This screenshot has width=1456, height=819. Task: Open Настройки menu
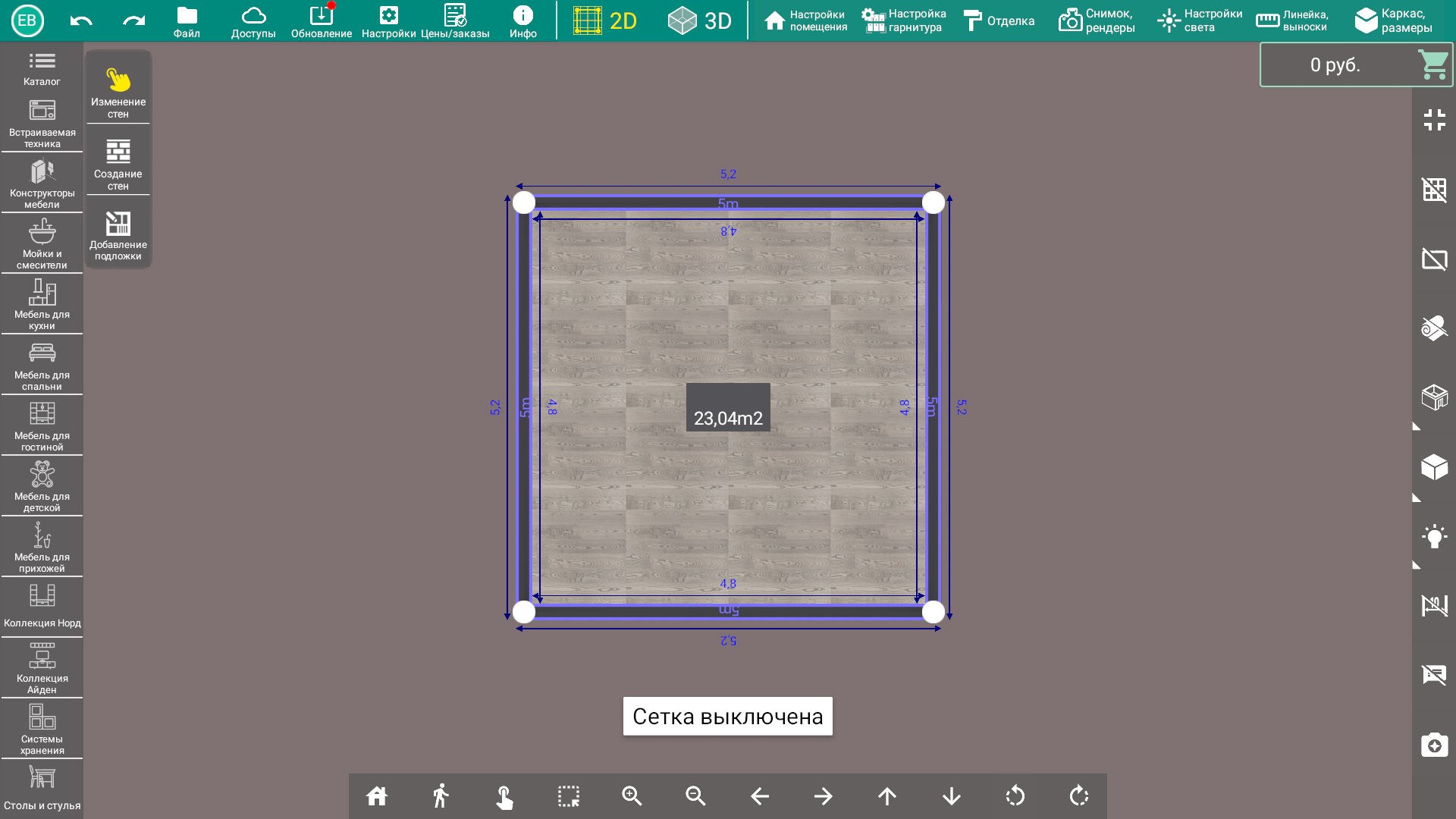click(x=388, y=21)
